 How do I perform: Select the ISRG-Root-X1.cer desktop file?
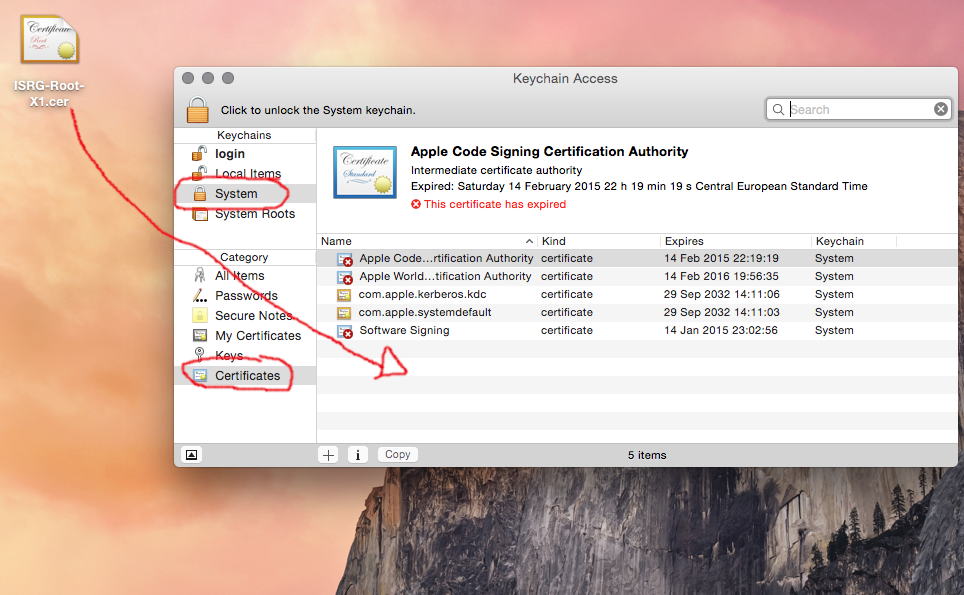(49, 62)
